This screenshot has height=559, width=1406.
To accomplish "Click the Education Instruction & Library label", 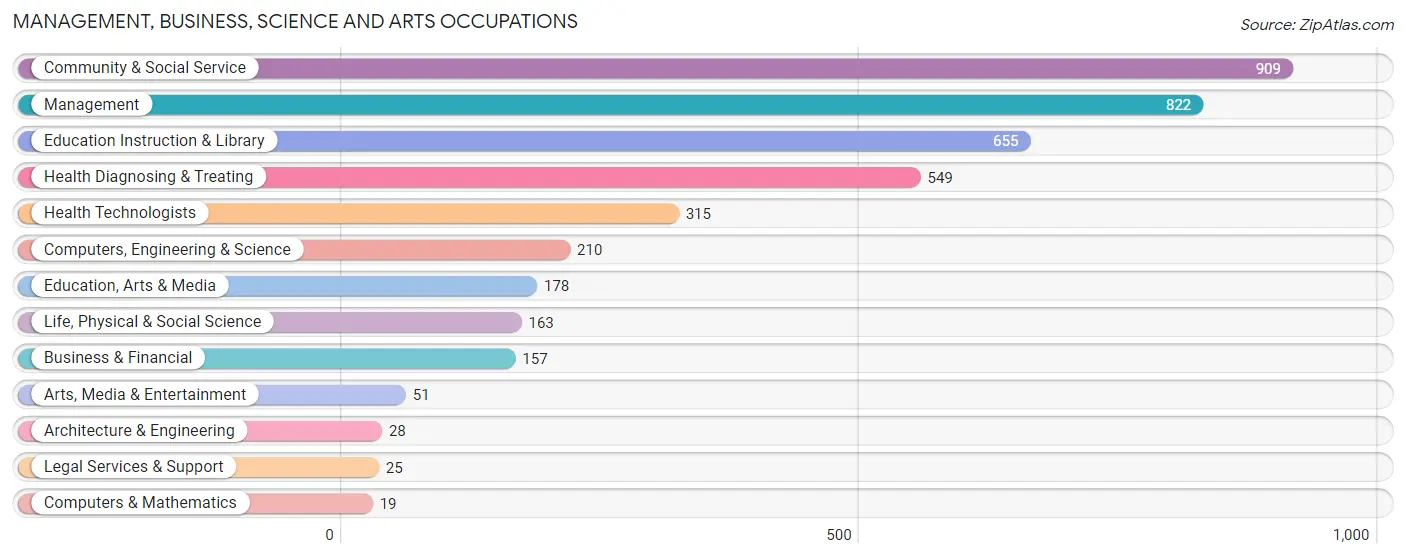I will [154, 141].
